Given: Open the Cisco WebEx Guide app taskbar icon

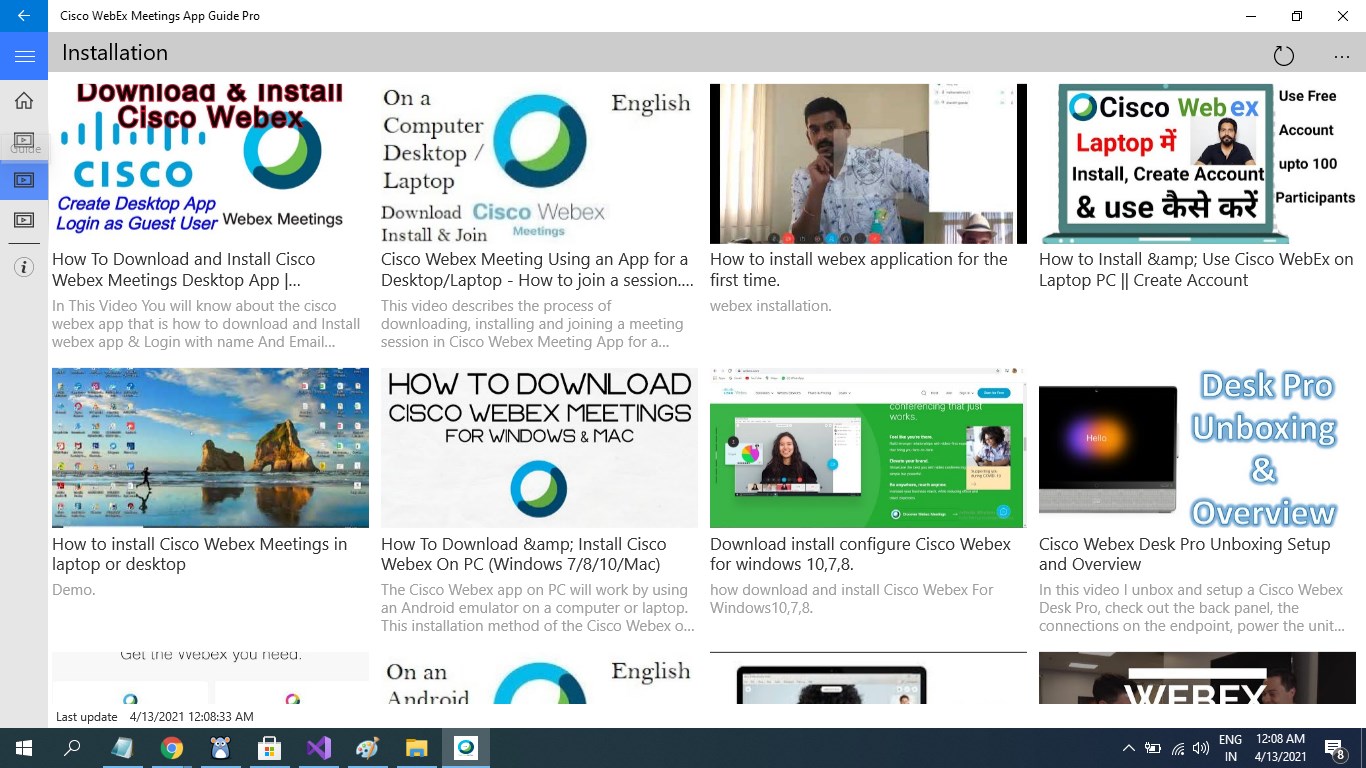Looking at the screenshot, I should tap(466, 747).
